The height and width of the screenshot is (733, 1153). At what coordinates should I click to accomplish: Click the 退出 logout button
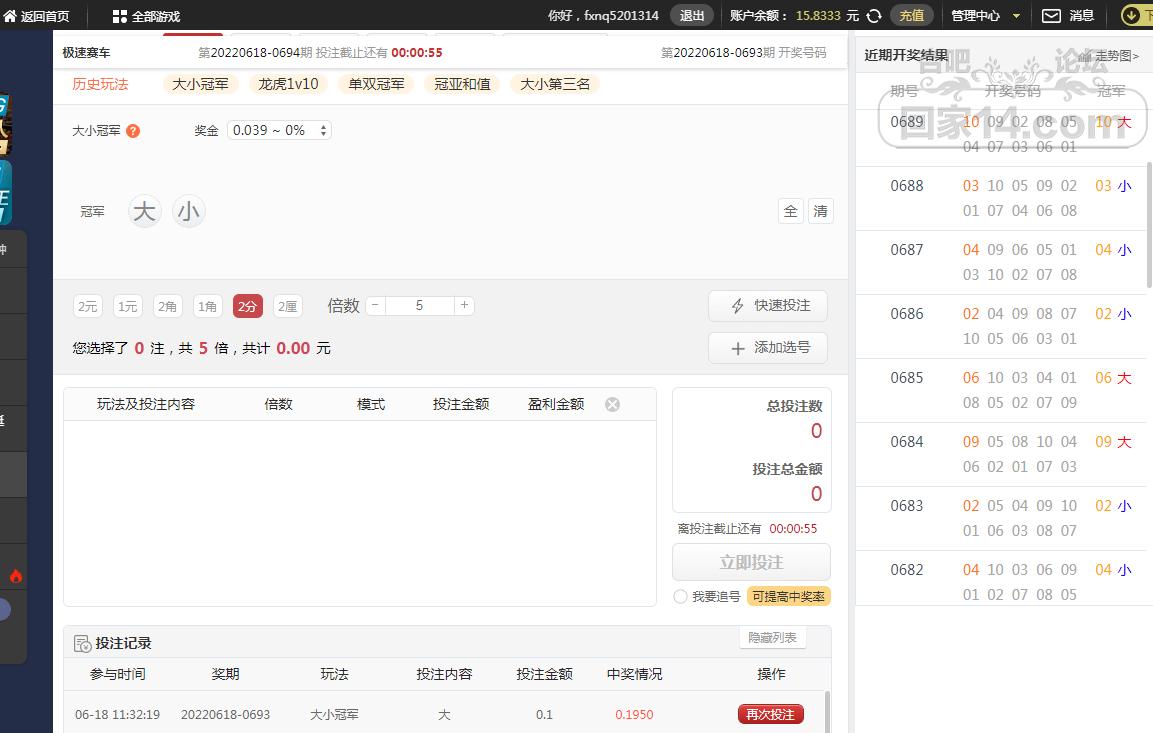691,15
